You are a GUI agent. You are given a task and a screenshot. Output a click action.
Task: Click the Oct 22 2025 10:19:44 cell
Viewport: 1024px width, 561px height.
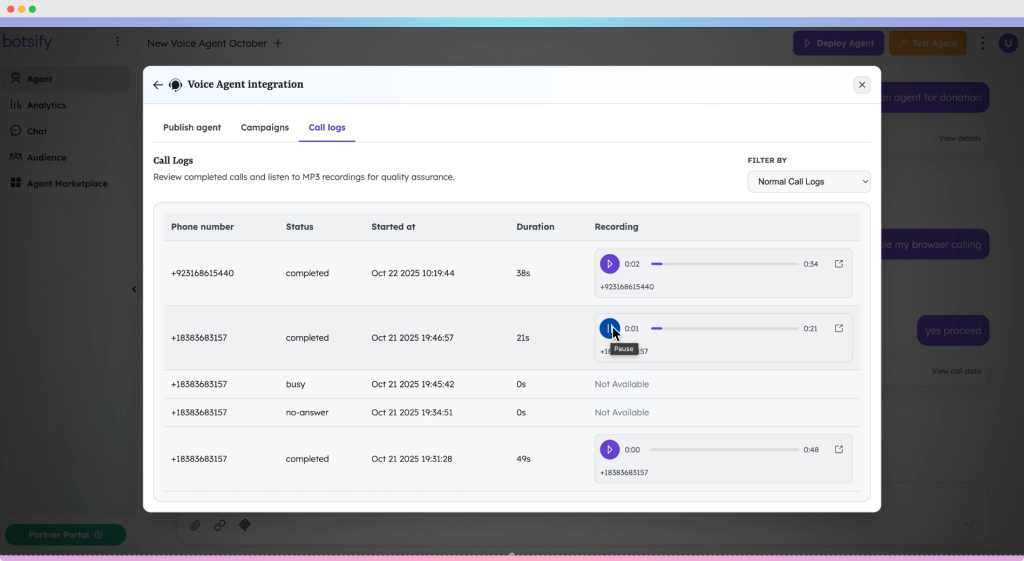pos(413,273)
